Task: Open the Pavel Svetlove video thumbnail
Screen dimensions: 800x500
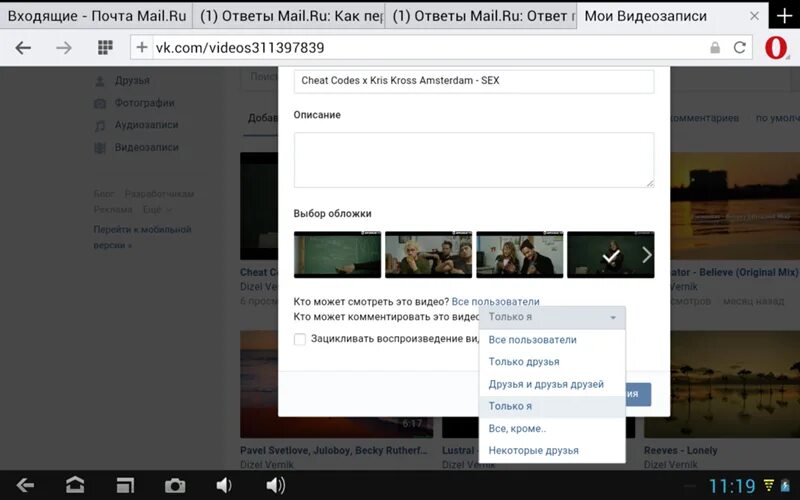Action: [x=337, y=384]
